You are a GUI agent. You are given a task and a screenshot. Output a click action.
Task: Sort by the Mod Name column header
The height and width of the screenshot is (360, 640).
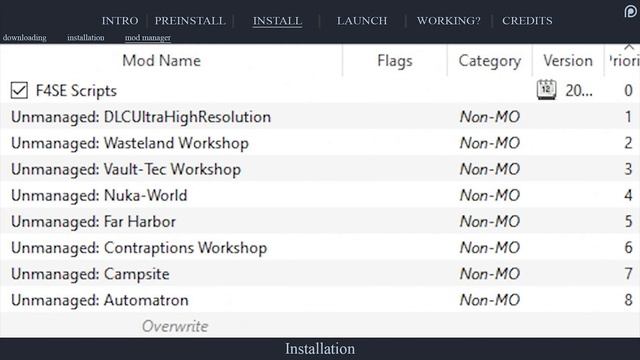pos(162,61)
